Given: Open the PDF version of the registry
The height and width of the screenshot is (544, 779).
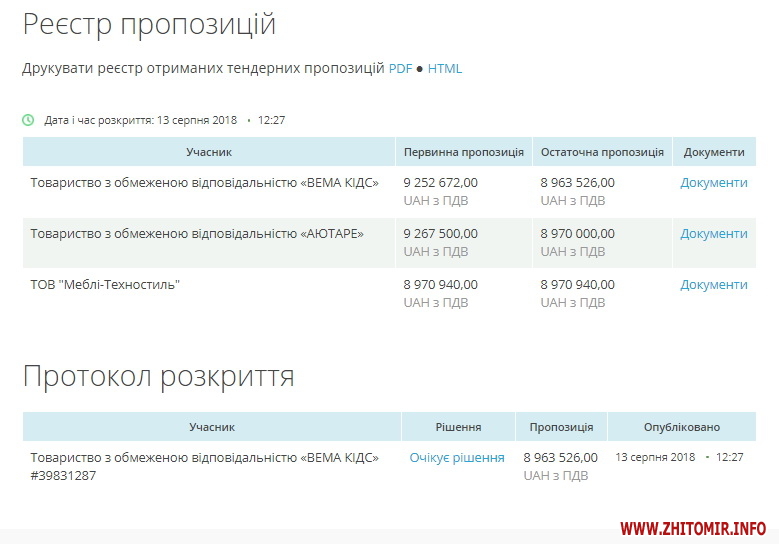Looking at the screenshot, I should coord(400,69).
